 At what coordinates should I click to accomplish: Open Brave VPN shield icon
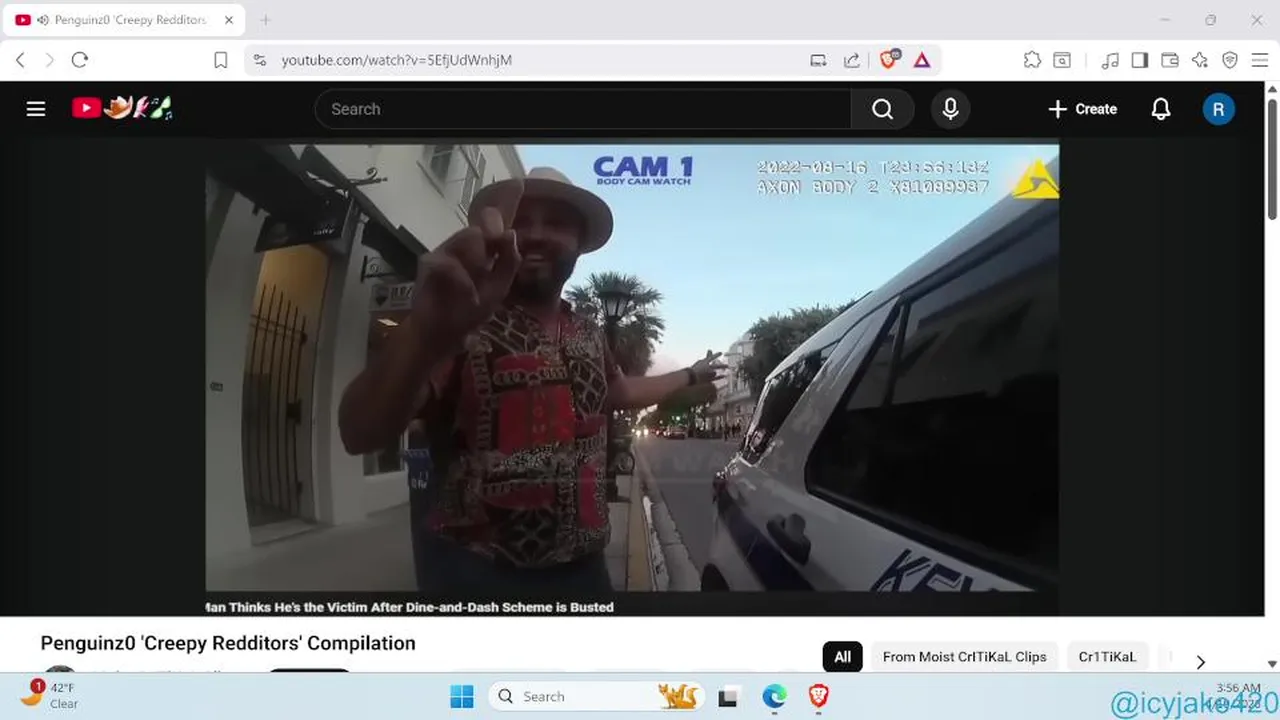click(x=1230, y=60)
